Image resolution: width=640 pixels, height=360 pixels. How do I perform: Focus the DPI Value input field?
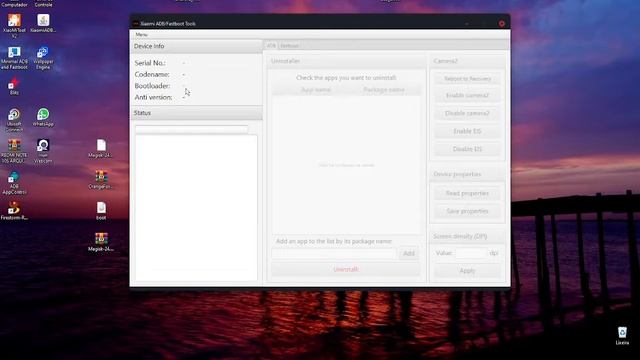471,253
